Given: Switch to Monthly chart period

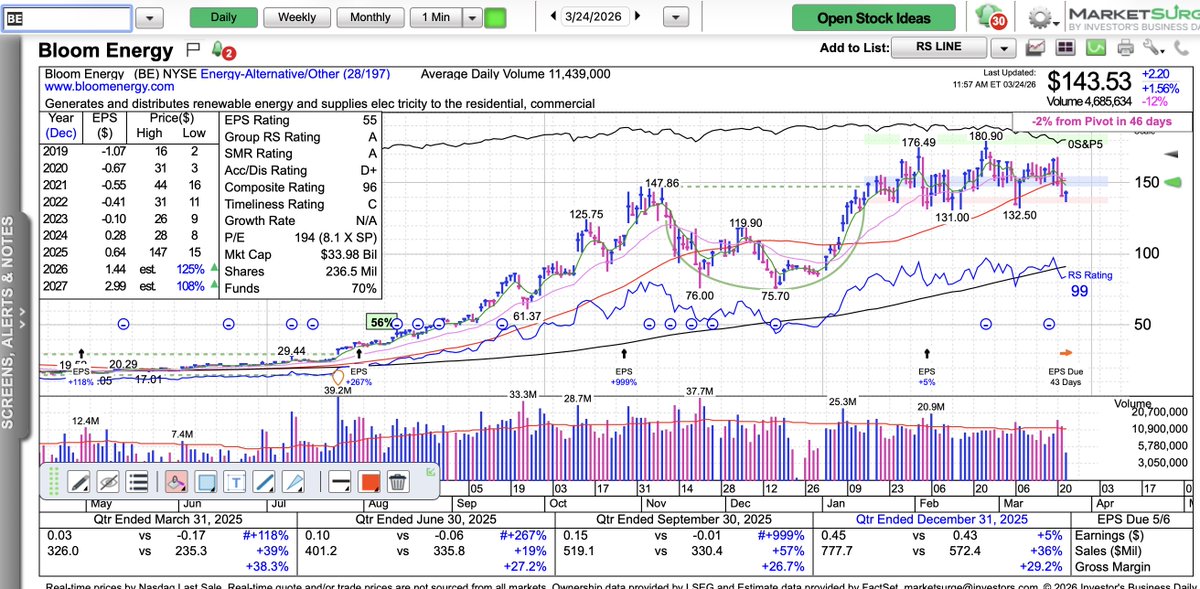Looking at the screenshot, I should pyautogui.click(x=370, y=17).
